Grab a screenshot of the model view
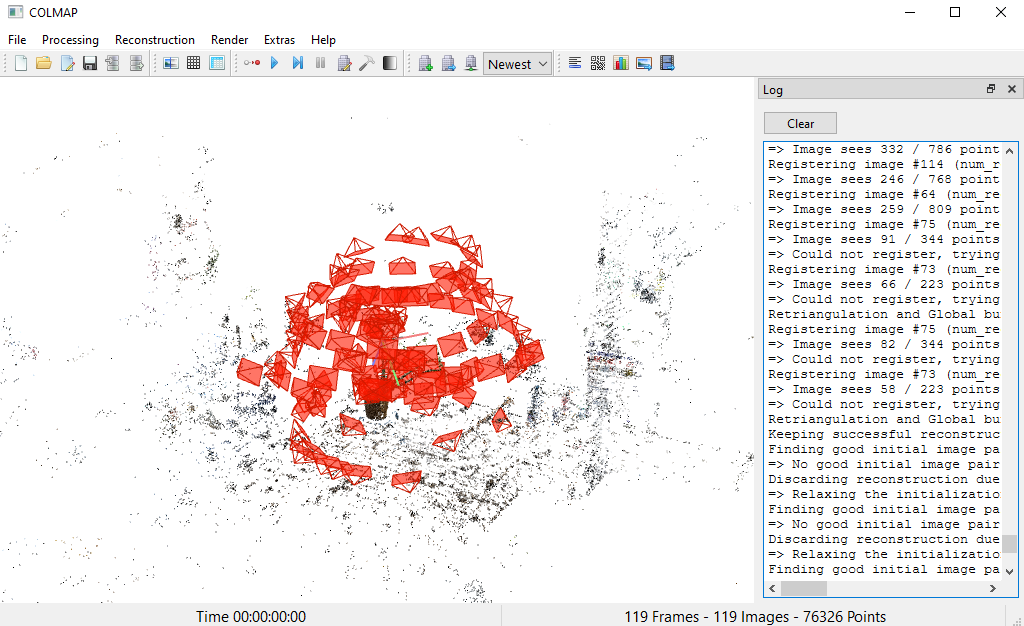This screenshot has width=1024, height=626. 645,62
